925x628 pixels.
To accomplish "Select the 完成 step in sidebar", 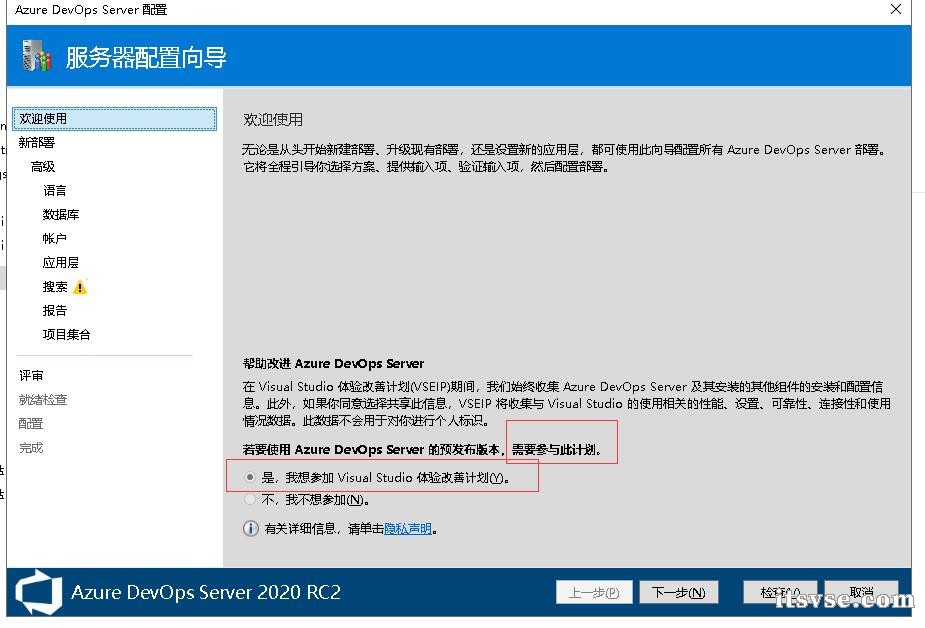I will tap(31, 448).
